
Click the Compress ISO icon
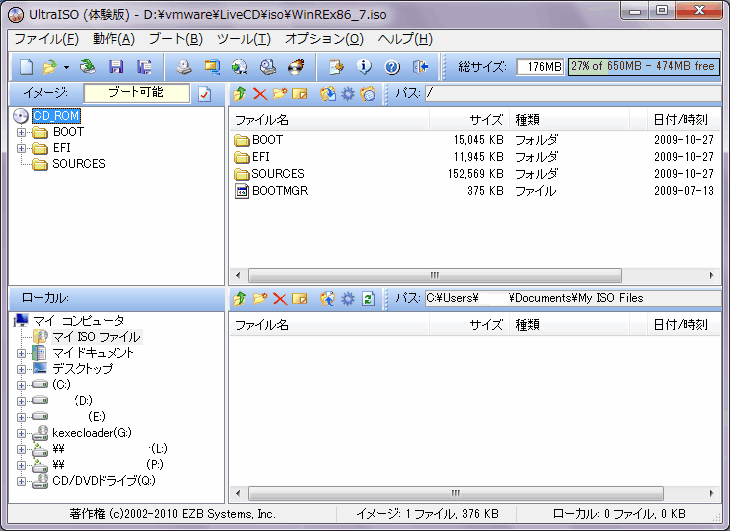coord(240,67)
